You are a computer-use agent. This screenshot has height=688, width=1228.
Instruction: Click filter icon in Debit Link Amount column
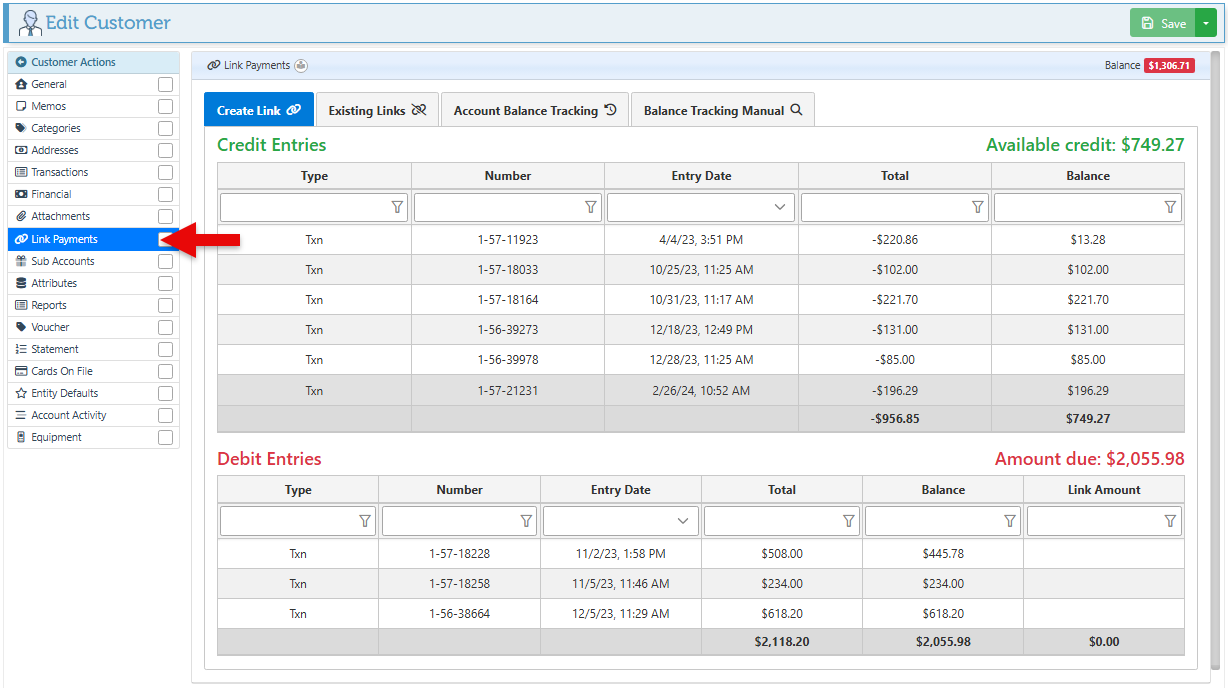tap(1170, 521)
